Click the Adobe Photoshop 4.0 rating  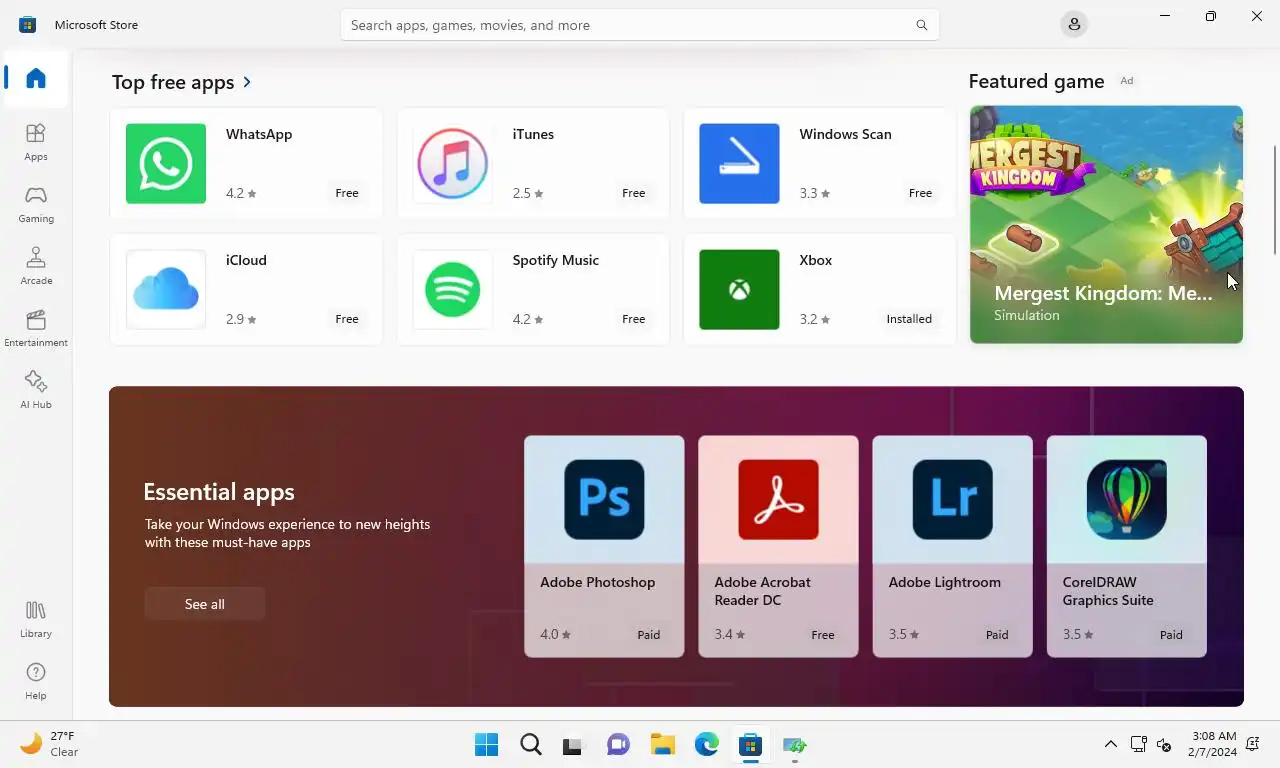556,635
